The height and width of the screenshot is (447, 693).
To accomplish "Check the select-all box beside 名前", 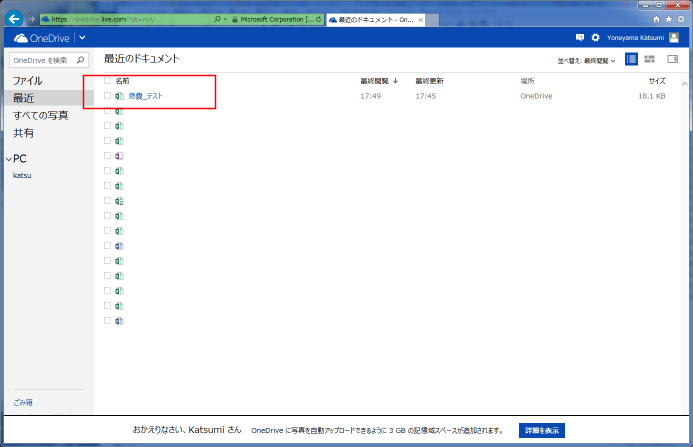I will pyautogui.click(x=107, y=80).
